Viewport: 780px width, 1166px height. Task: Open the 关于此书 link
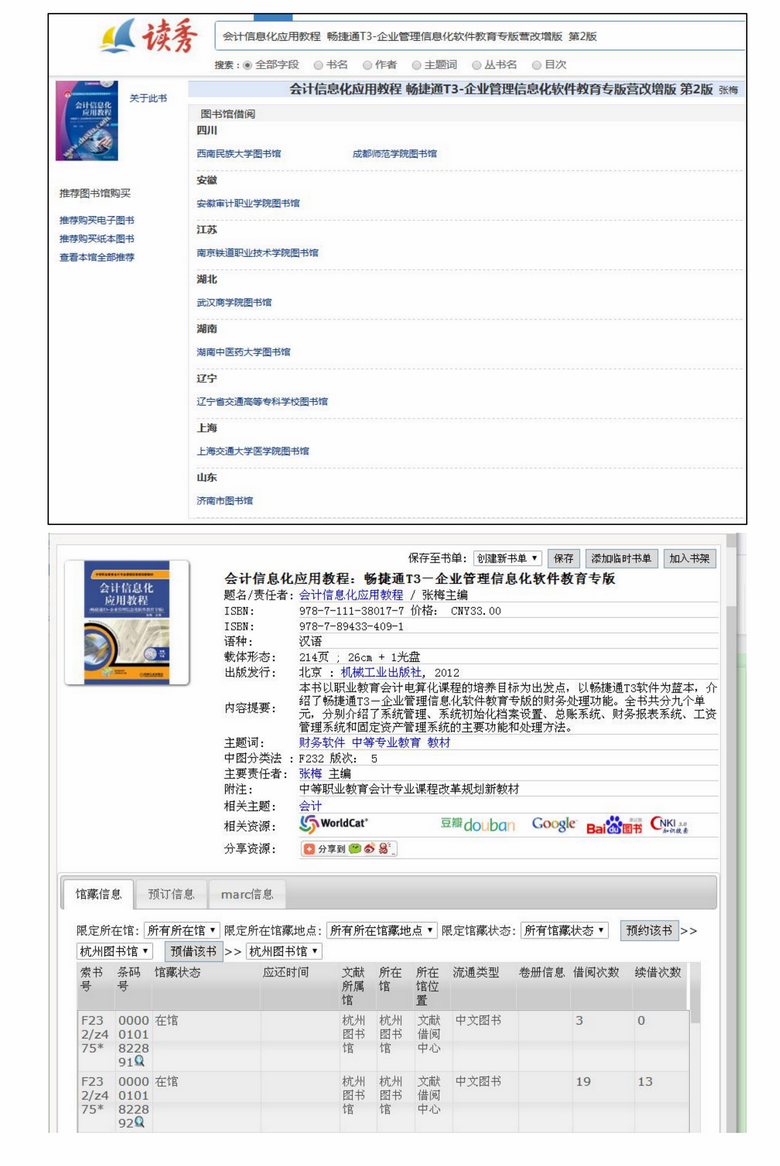tap(148, 98)
